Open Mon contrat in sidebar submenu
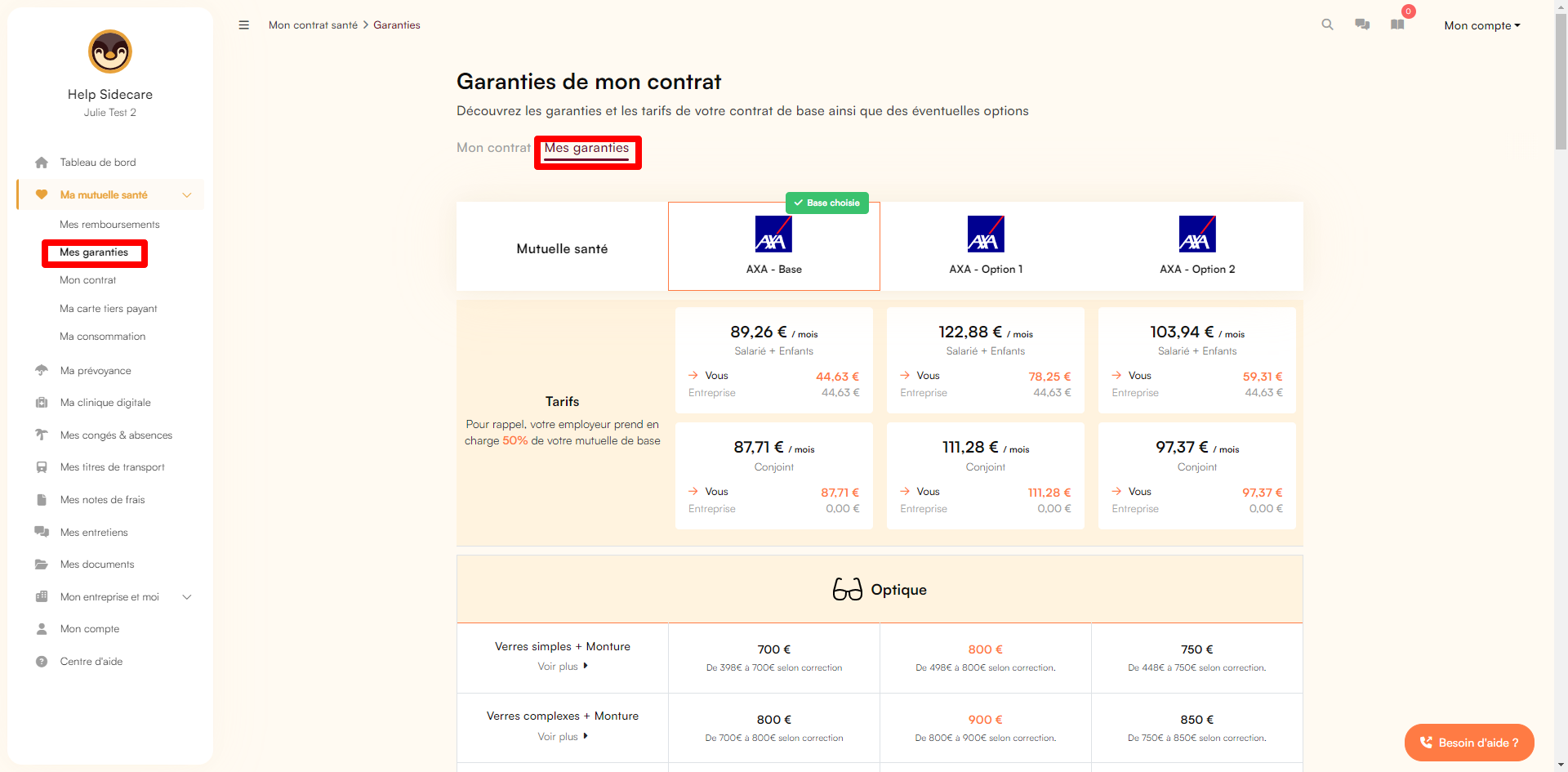 point(87,280)
